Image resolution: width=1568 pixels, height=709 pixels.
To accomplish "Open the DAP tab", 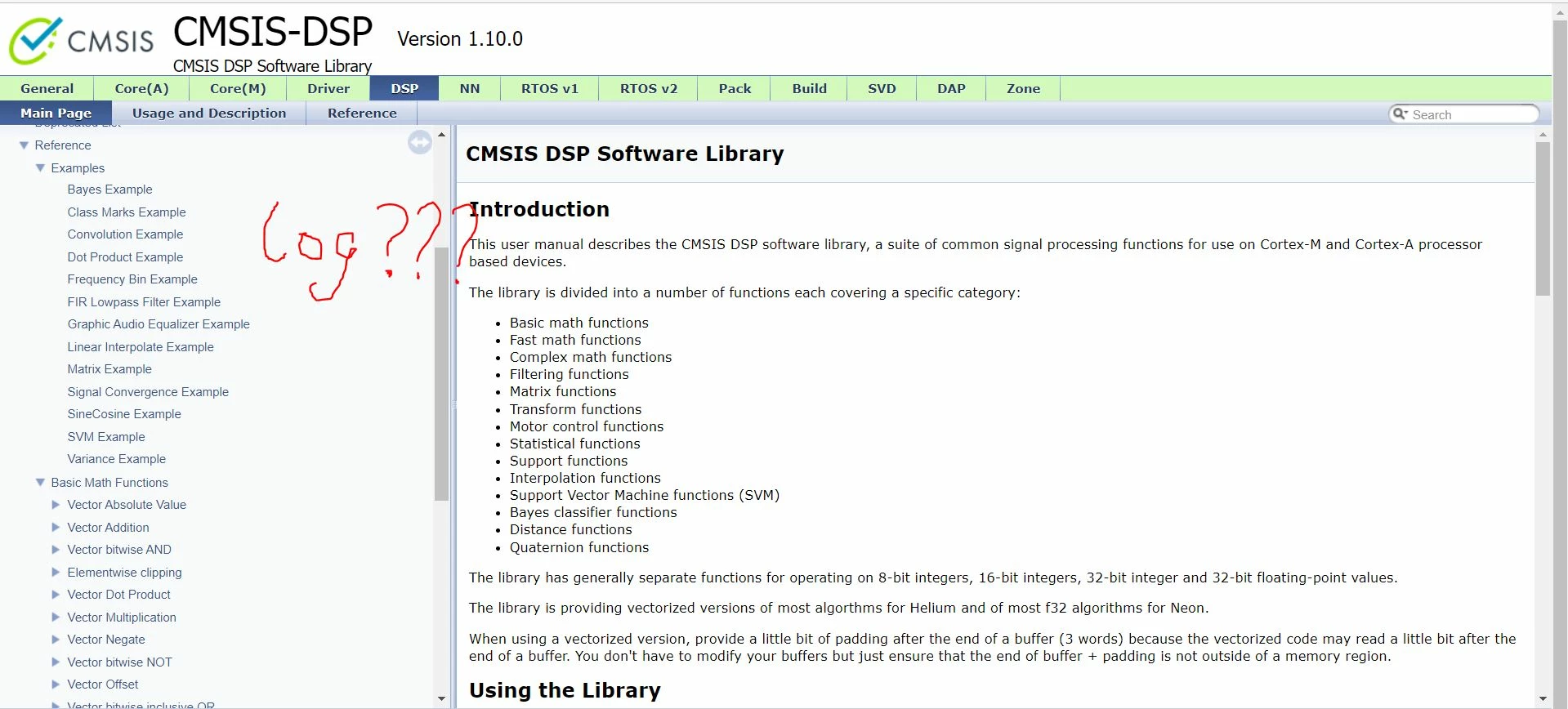I will (x=951, y=88).
